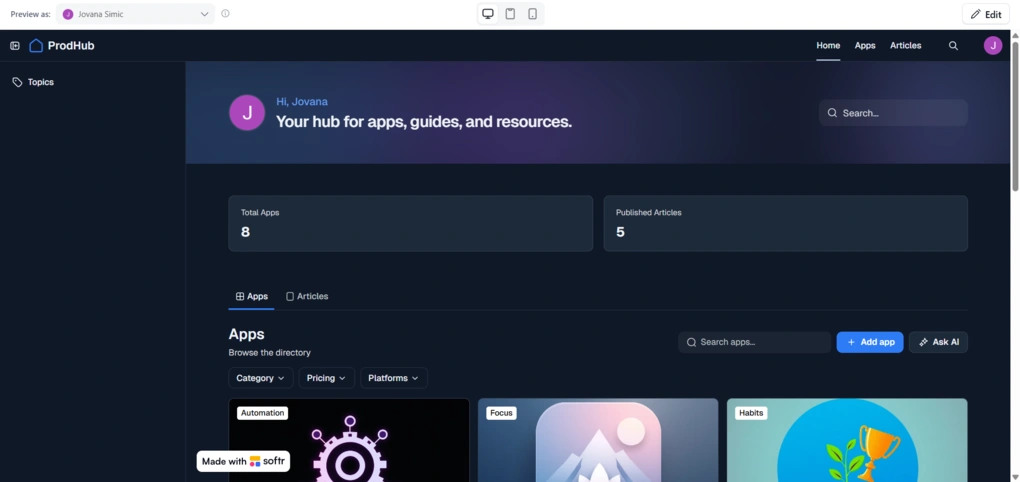This screenshot has width=1020, height=482.
Task: Click the Add app button
Action: tap(870, 342)
